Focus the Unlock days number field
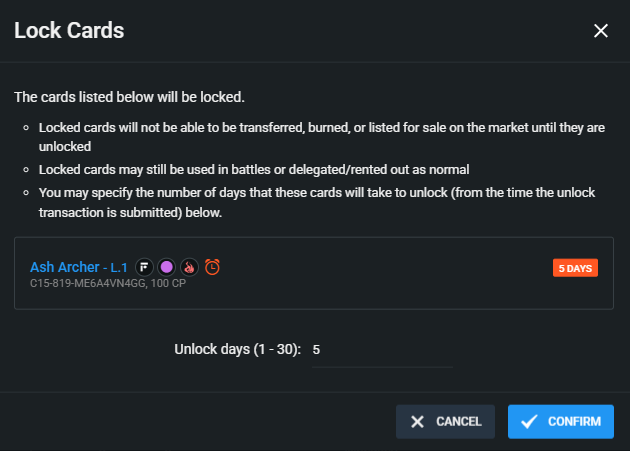The width and height of the screenshot is (630, 451). tap(382, 350)
